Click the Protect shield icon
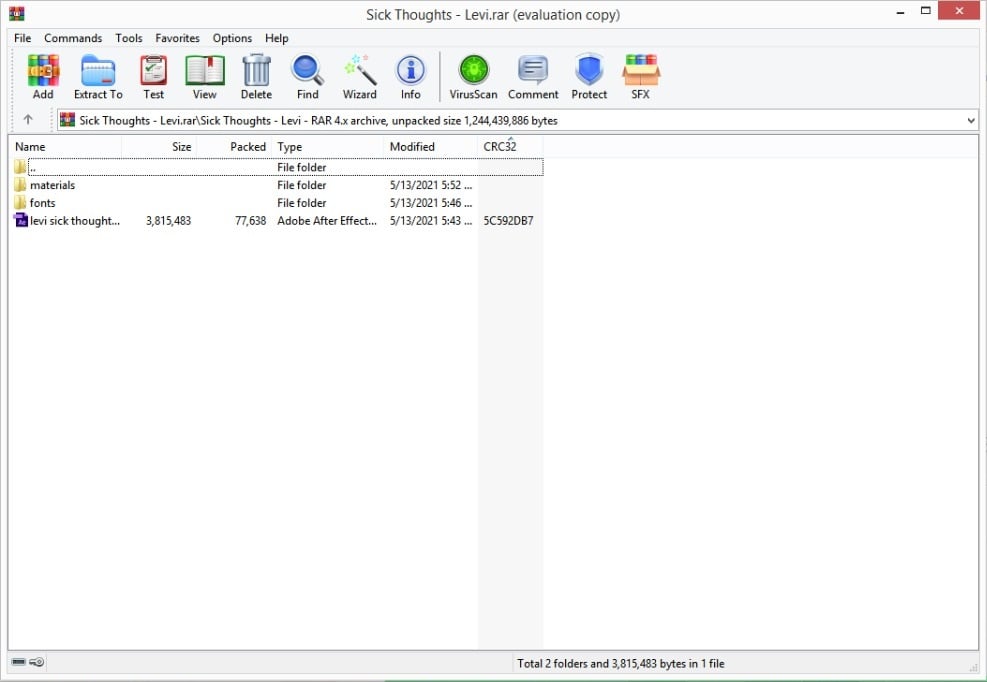The width and height of the screenshot is (987, 682). pos(589,70)
